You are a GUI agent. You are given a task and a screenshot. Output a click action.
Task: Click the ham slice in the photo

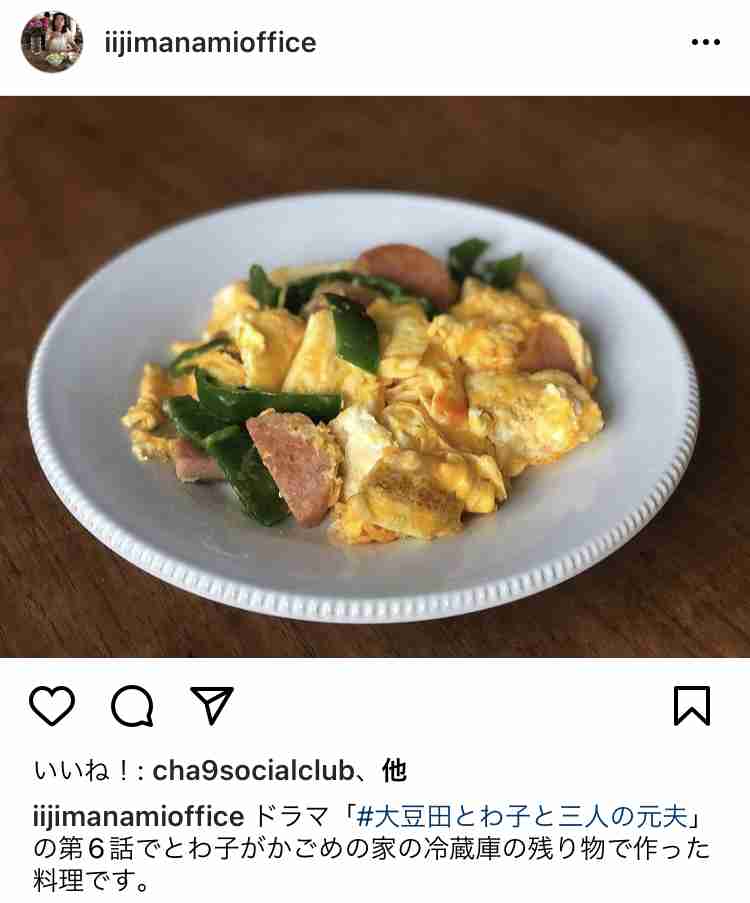pyautogui.click(x=290, y=462)
